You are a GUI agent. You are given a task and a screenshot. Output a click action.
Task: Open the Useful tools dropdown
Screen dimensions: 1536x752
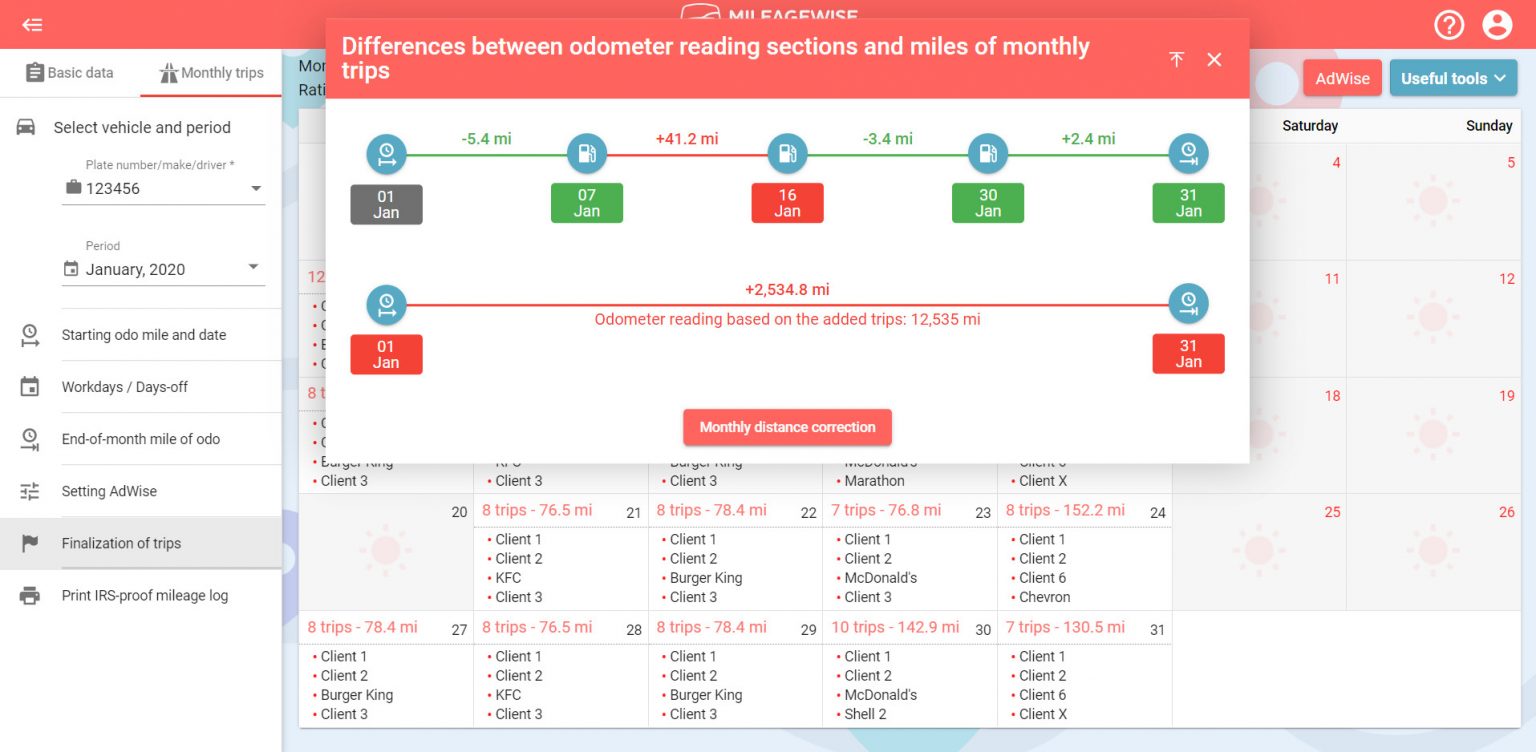1453,77
